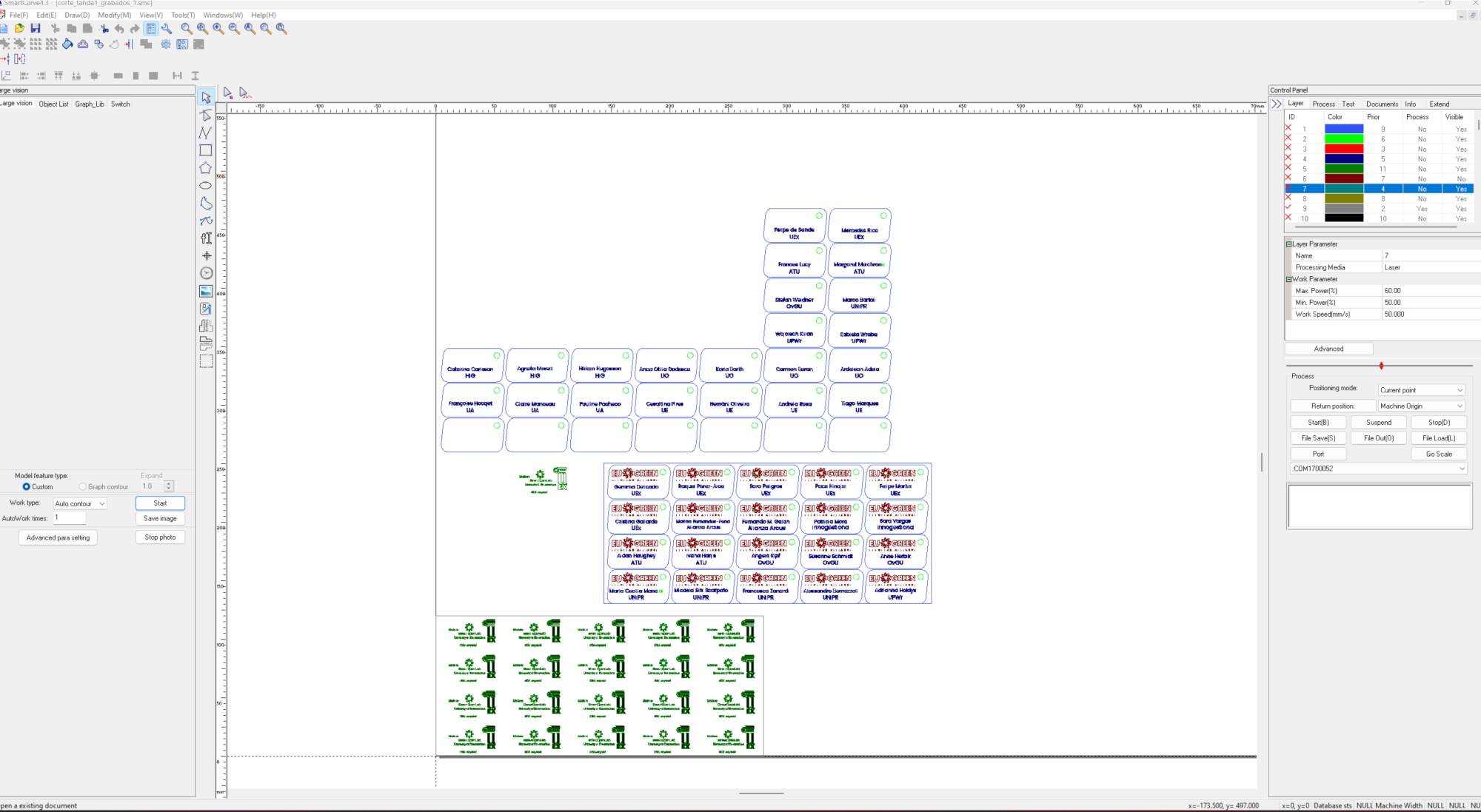Viewport: 1481px width, 812px height.
Task: Click the Go Scale button
Action: [1438, 454]
